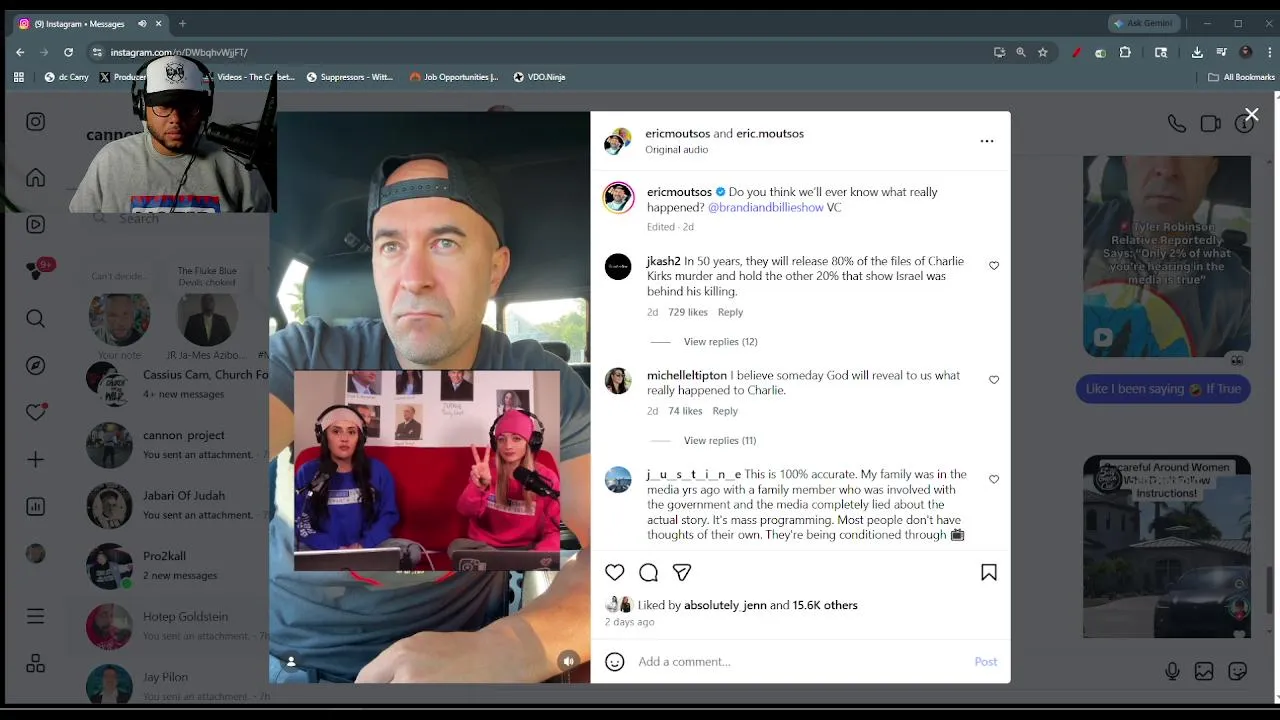Screen dimensions: 1280x720
Task: Open Reels in Instagram sidebar
Action: pyautogui.click(x=36, y=225)
